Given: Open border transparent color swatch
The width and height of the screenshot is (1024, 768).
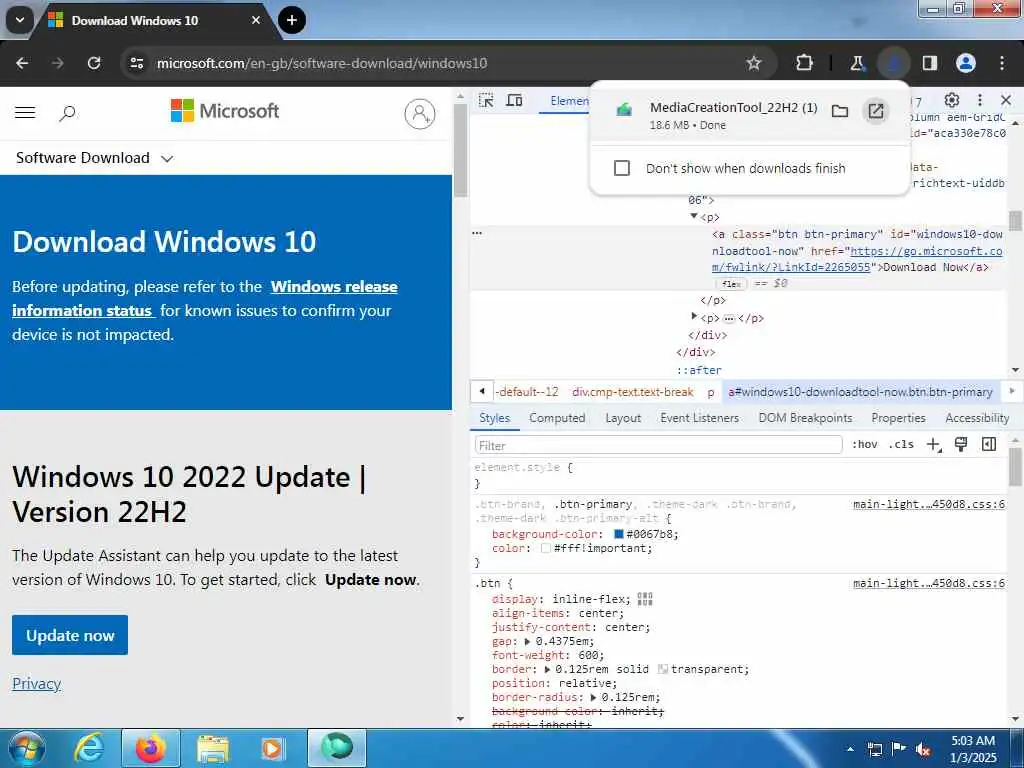Looking at the screenshot, I should point(662,669).
